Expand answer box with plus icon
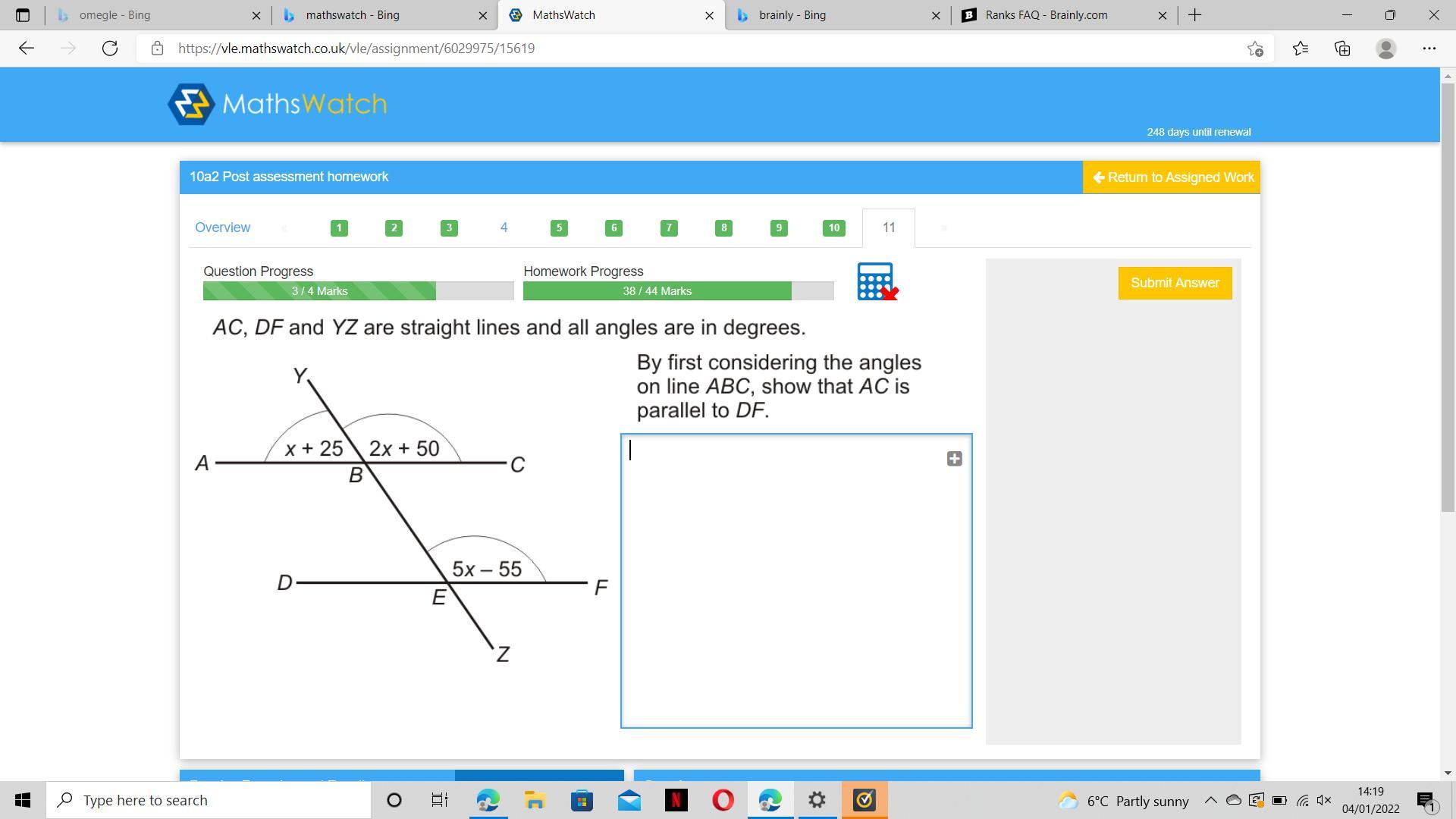Image resolution: width=1456 pixels, height=819 pixels. click(x=954, y=459)
